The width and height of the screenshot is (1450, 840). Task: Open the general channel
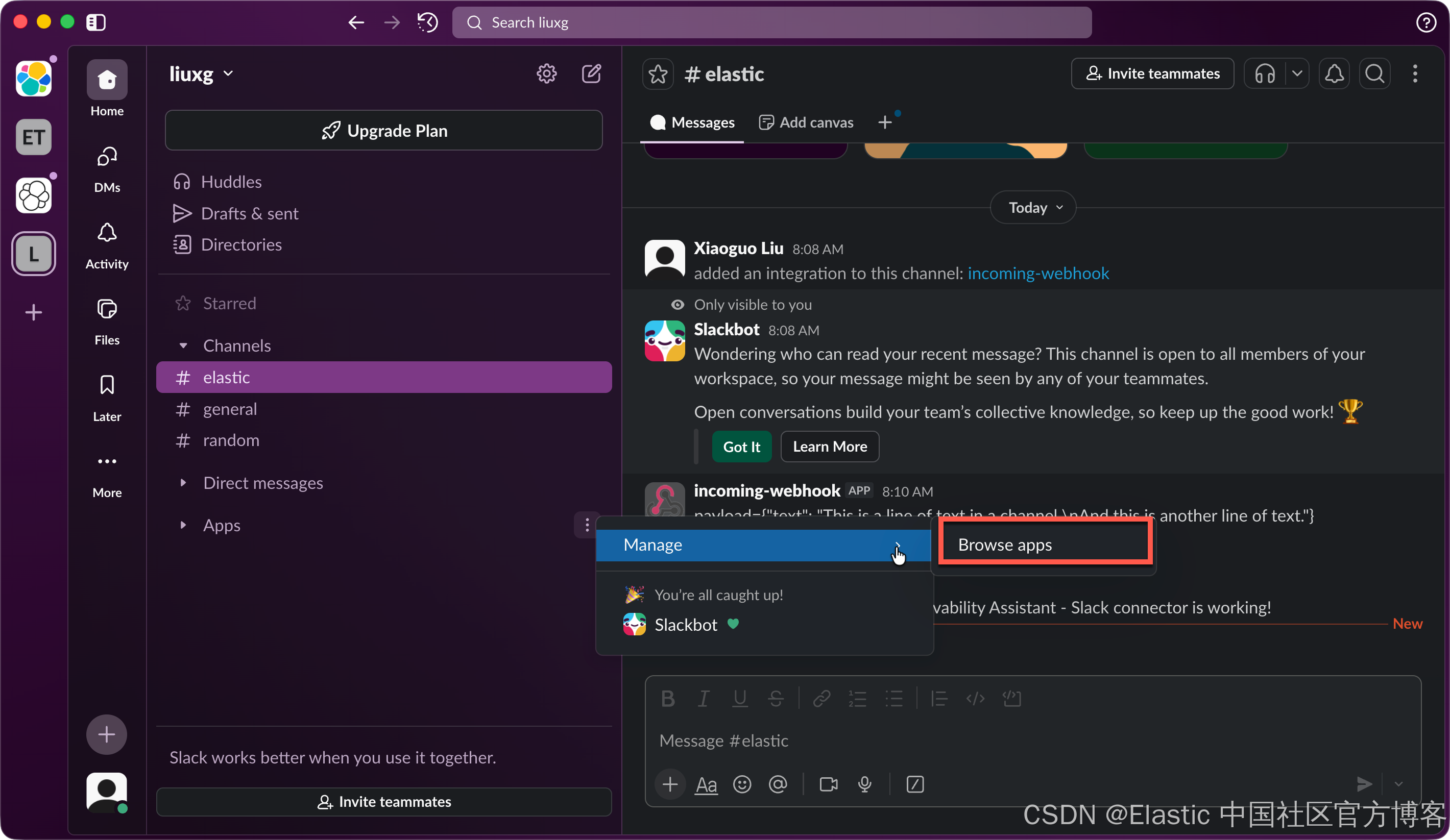tap(230, 409)
